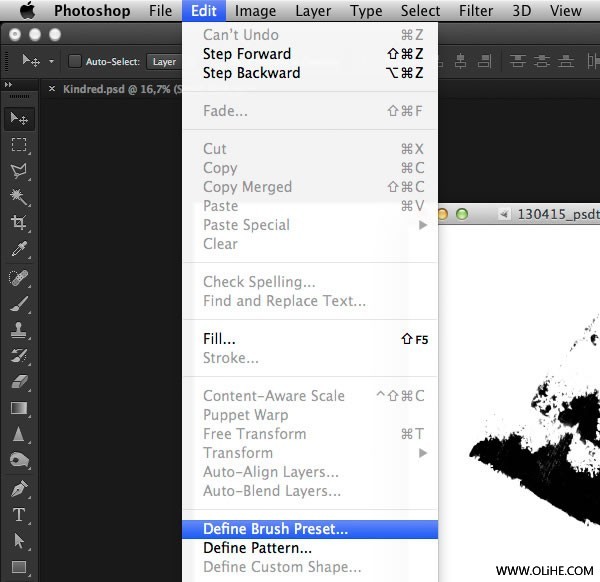Click align right edges icon
This screenshot has width=600, height=582.
coord(484,61)
